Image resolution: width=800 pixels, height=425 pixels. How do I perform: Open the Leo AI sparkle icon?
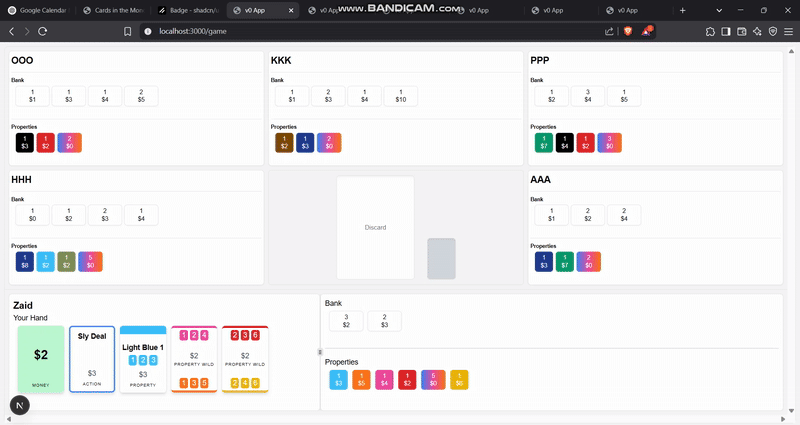coord(757,31)
